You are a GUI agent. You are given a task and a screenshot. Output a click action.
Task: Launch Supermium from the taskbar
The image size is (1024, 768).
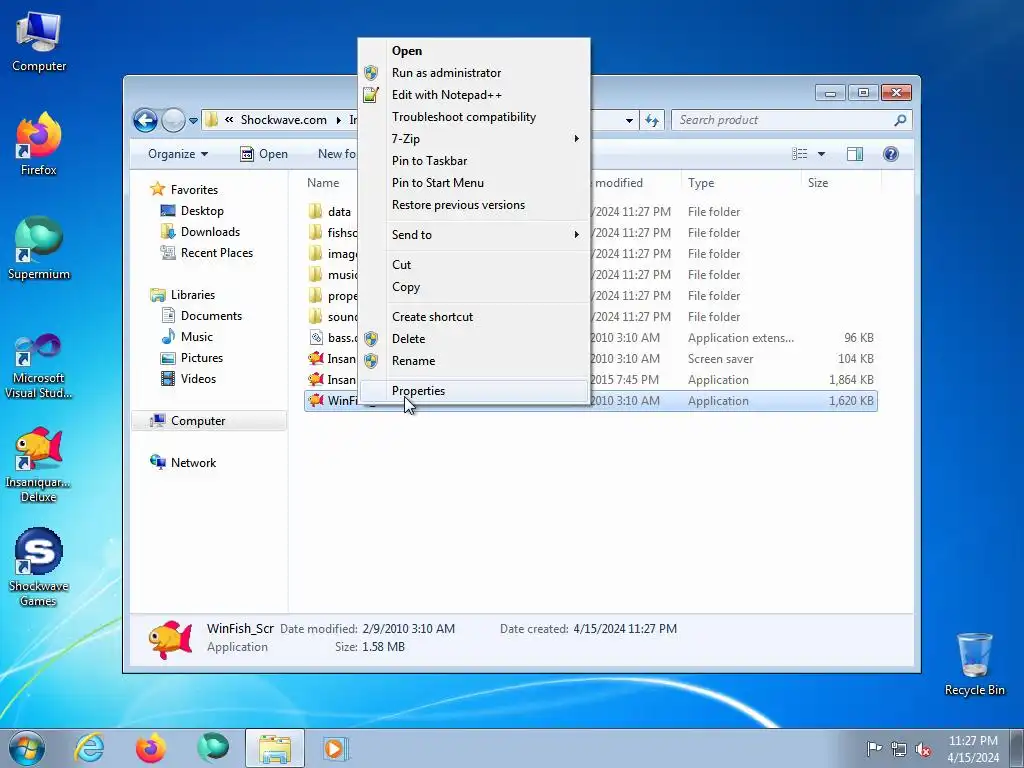(x=213, y=748)
